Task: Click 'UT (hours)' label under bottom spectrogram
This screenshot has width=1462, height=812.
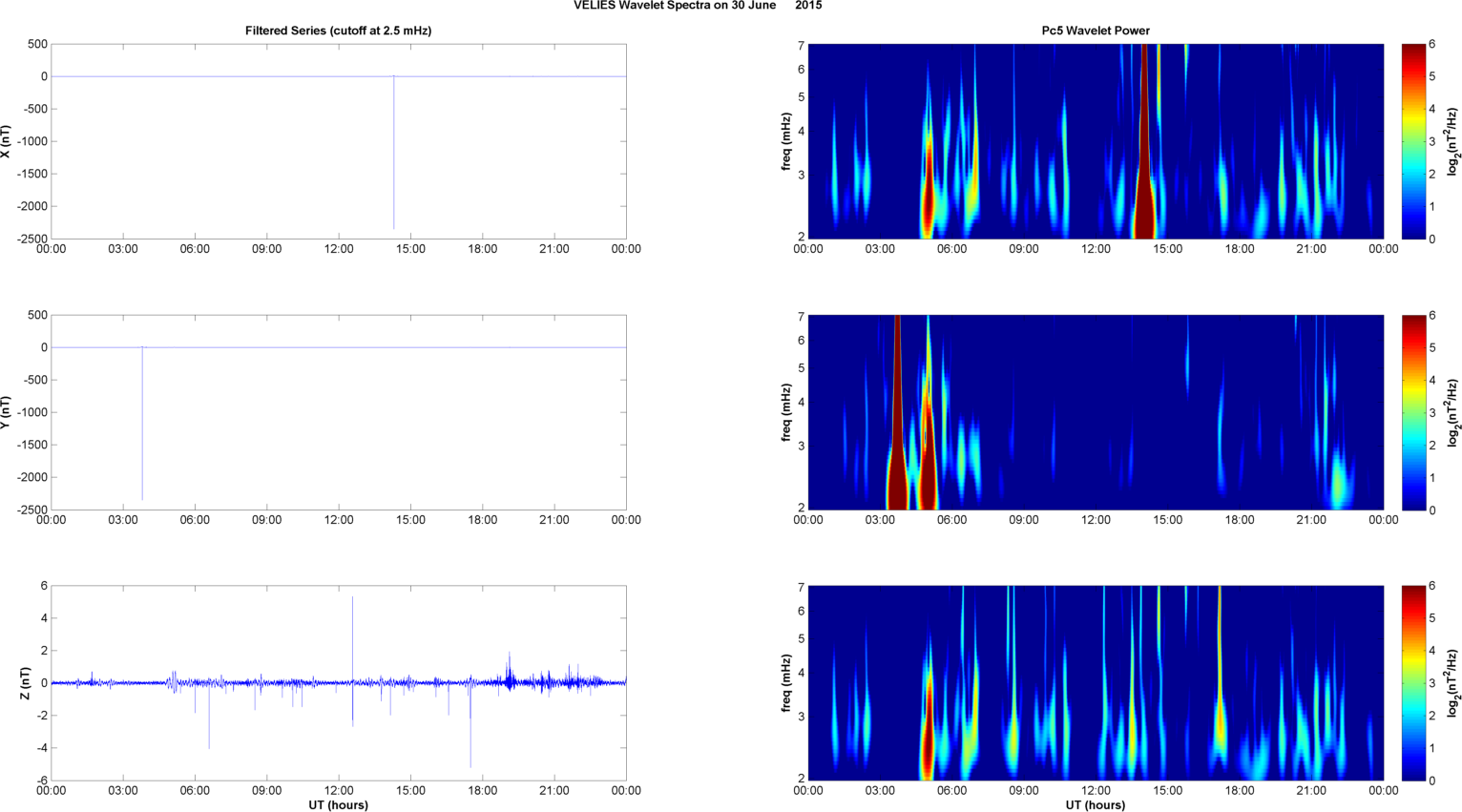Action: tap(1096, 804)
